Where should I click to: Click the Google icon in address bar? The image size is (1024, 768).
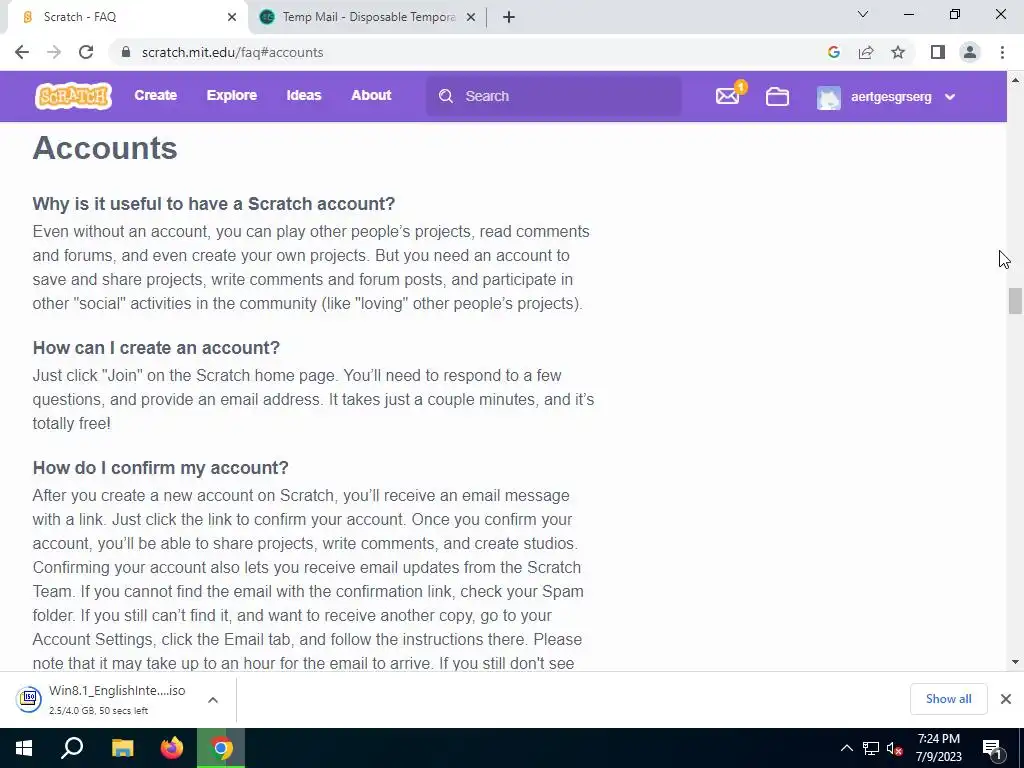(833, 52)
